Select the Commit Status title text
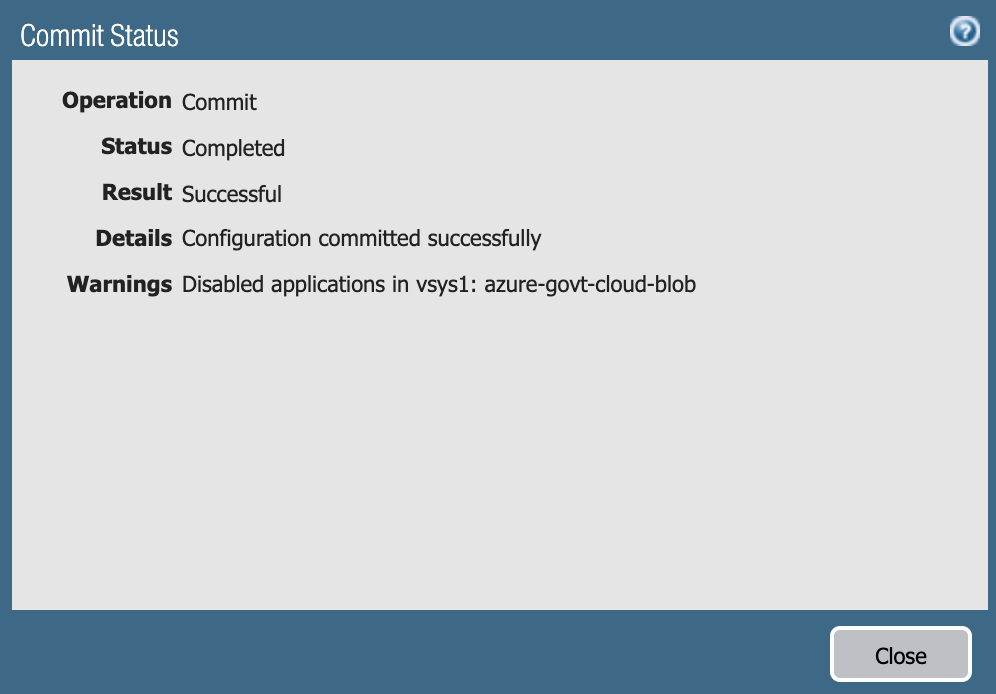 click(x=98, y=35)
